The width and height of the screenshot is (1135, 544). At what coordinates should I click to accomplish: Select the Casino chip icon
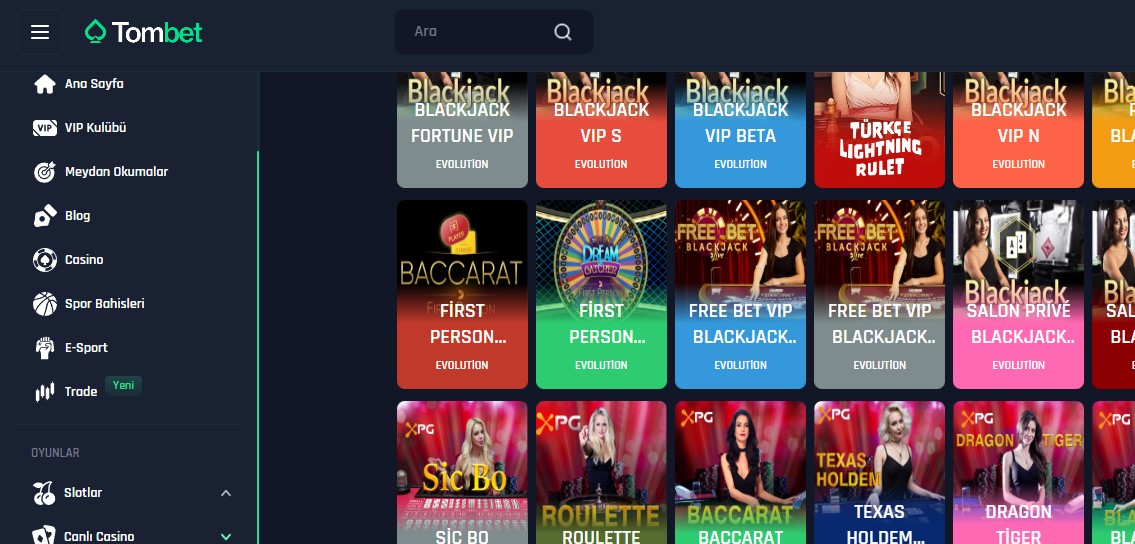pyautogui.click(x=45, y=260)
